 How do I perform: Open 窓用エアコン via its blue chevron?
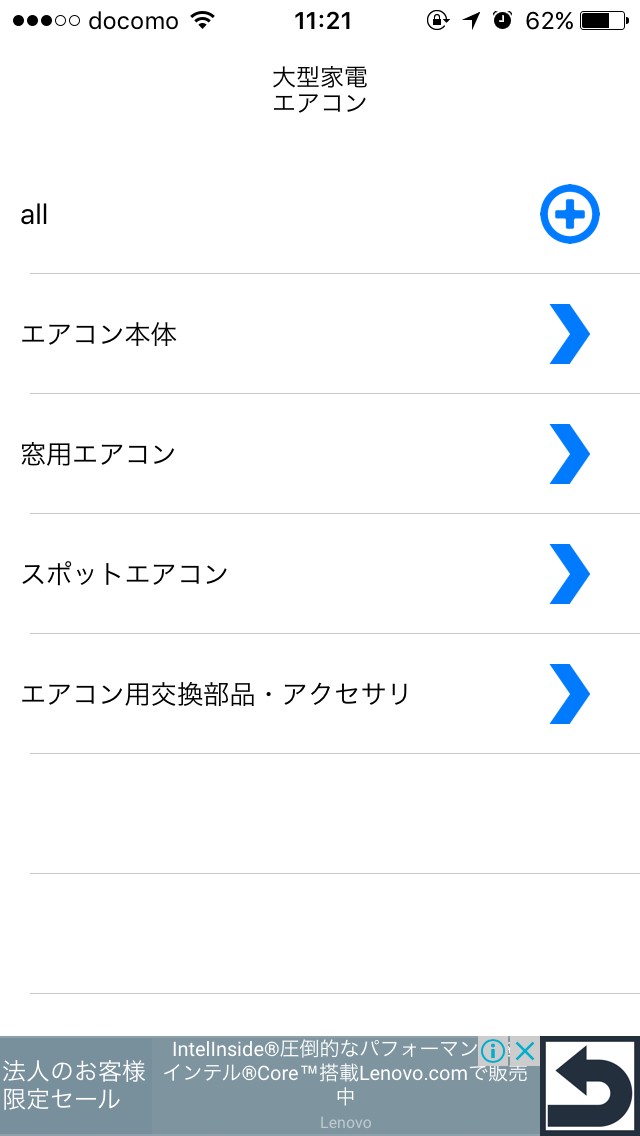(570, 454)
